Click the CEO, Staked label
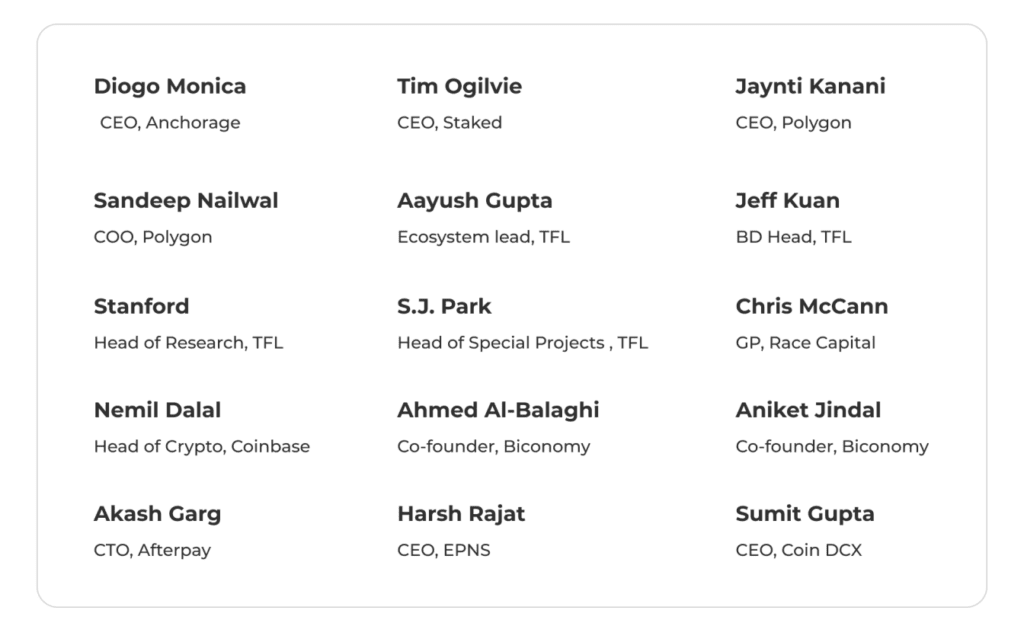 (449, 123)
